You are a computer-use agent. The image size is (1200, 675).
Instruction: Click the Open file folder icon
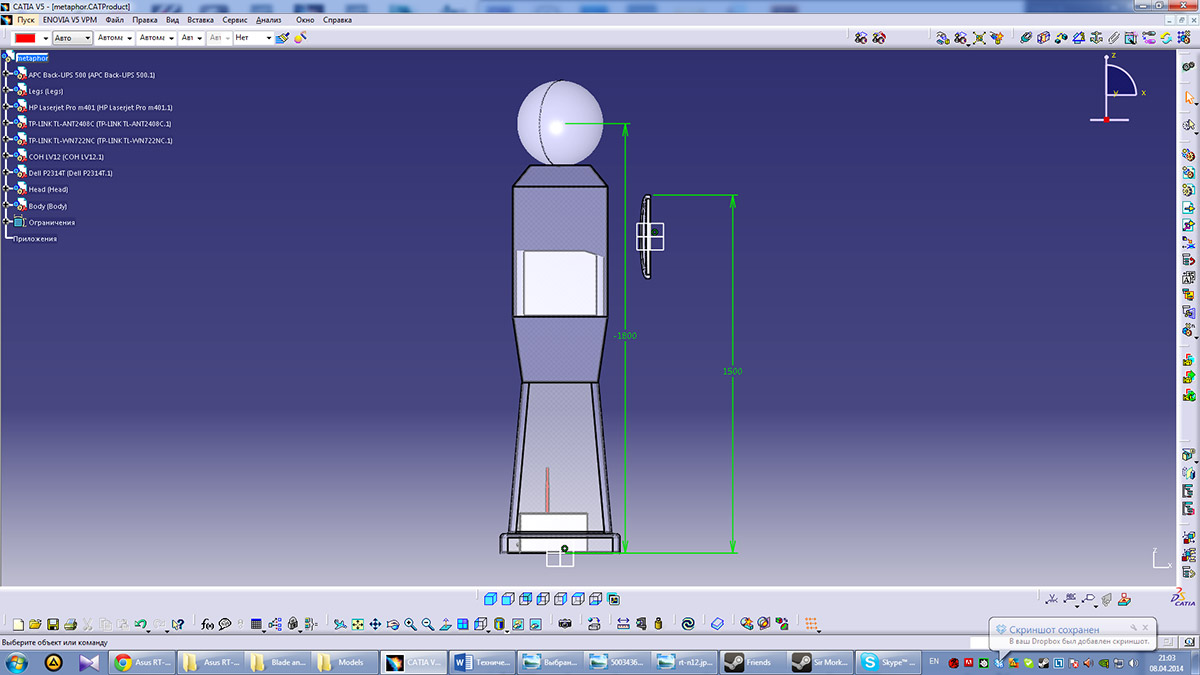[35, 624]
